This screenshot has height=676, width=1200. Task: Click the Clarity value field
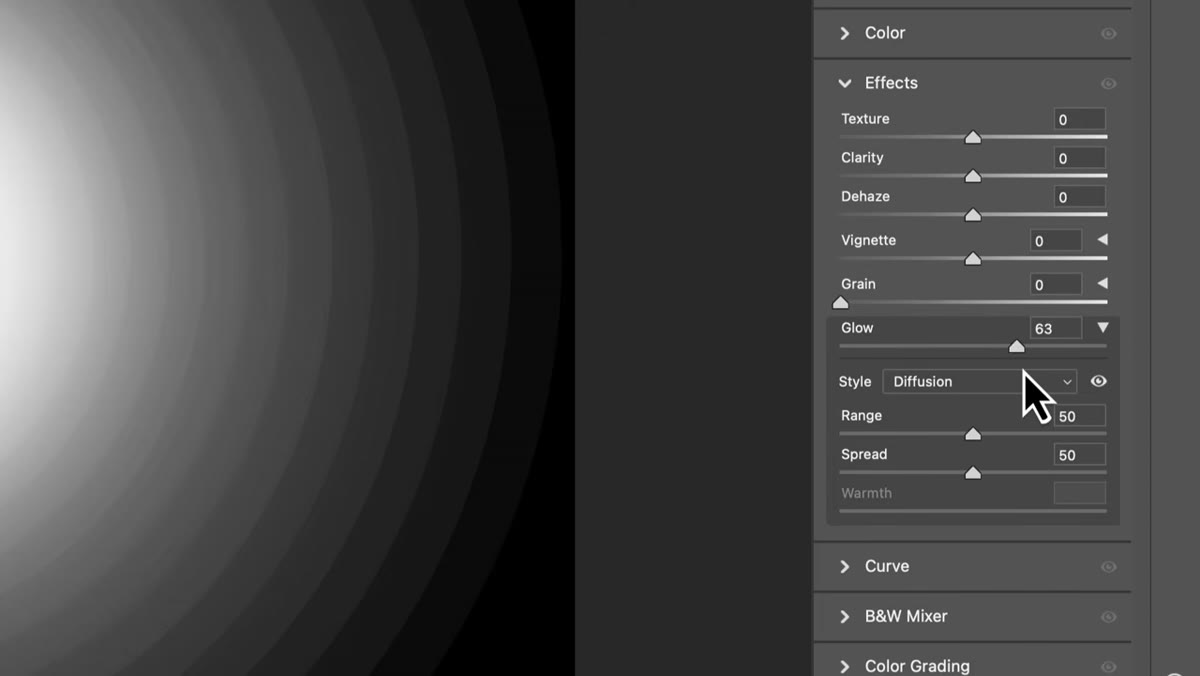(x=1080, y=158)
